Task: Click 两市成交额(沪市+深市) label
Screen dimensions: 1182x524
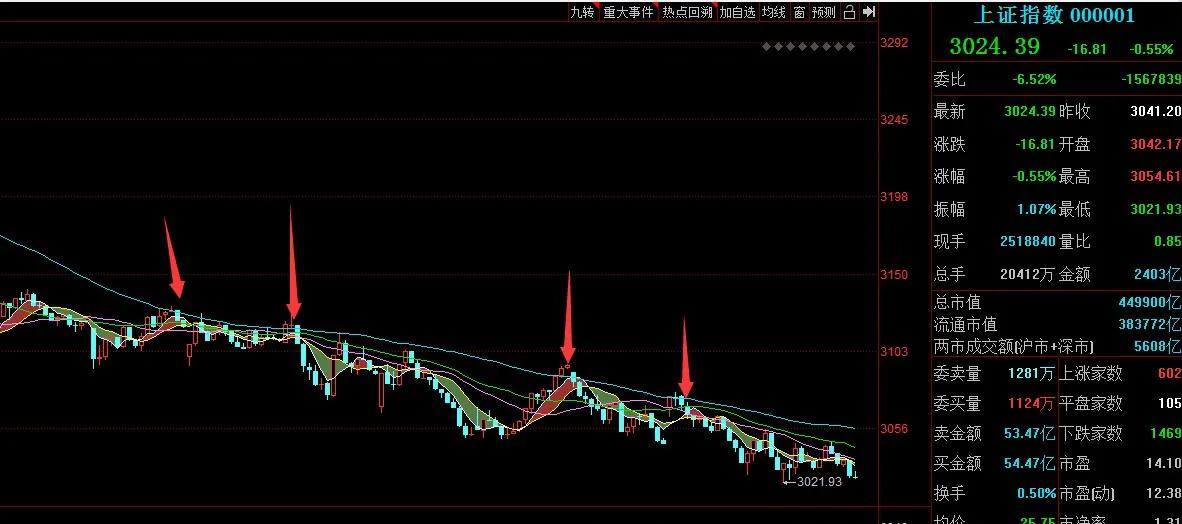Action: click(x=1014, y=347)
